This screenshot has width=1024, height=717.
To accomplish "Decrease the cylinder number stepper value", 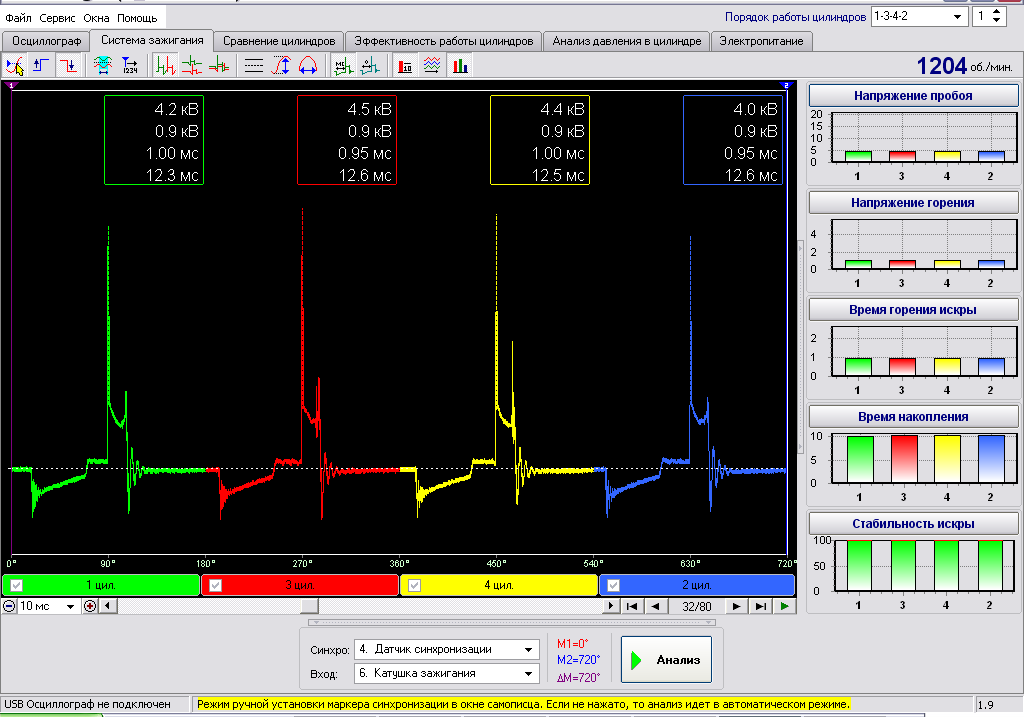I will [x=997, y=22].
